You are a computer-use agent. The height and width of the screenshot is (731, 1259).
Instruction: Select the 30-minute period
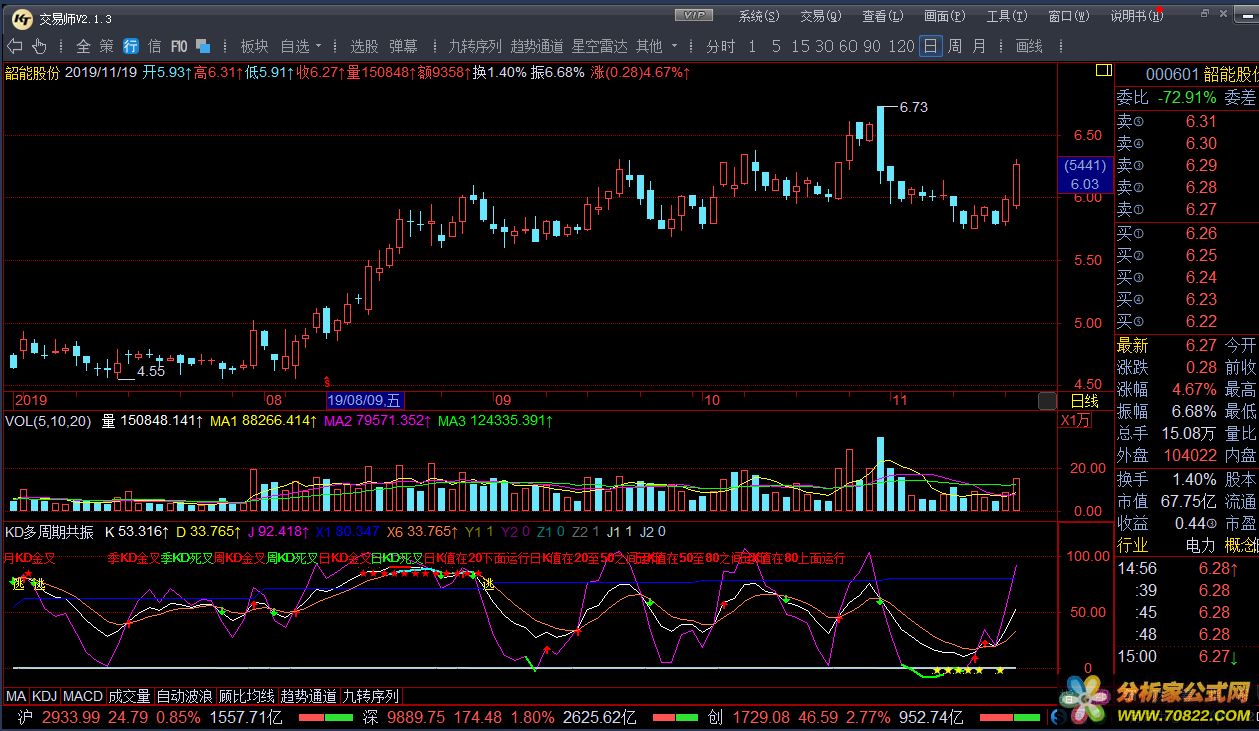click(824, 46)
